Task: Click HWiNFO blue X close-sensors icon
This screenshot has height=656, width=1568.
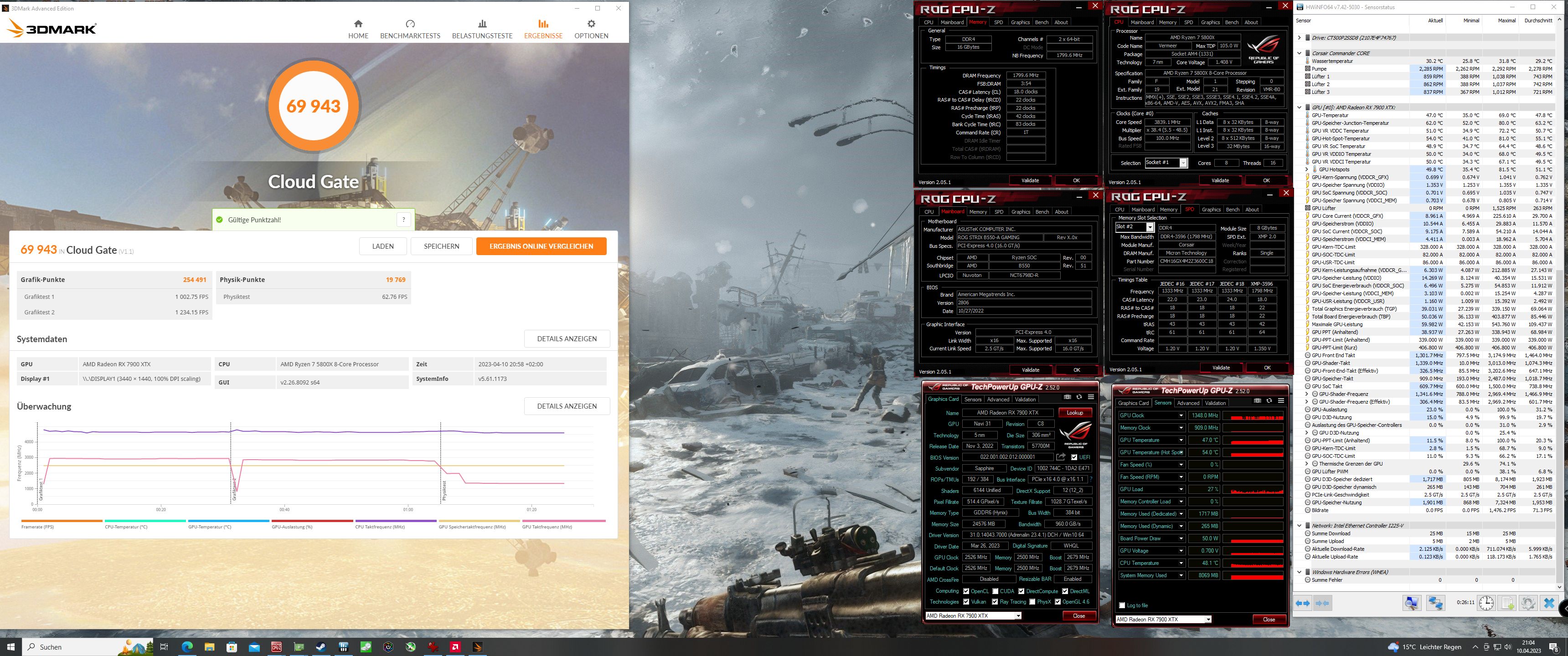Action: (x=1549, y=603)
